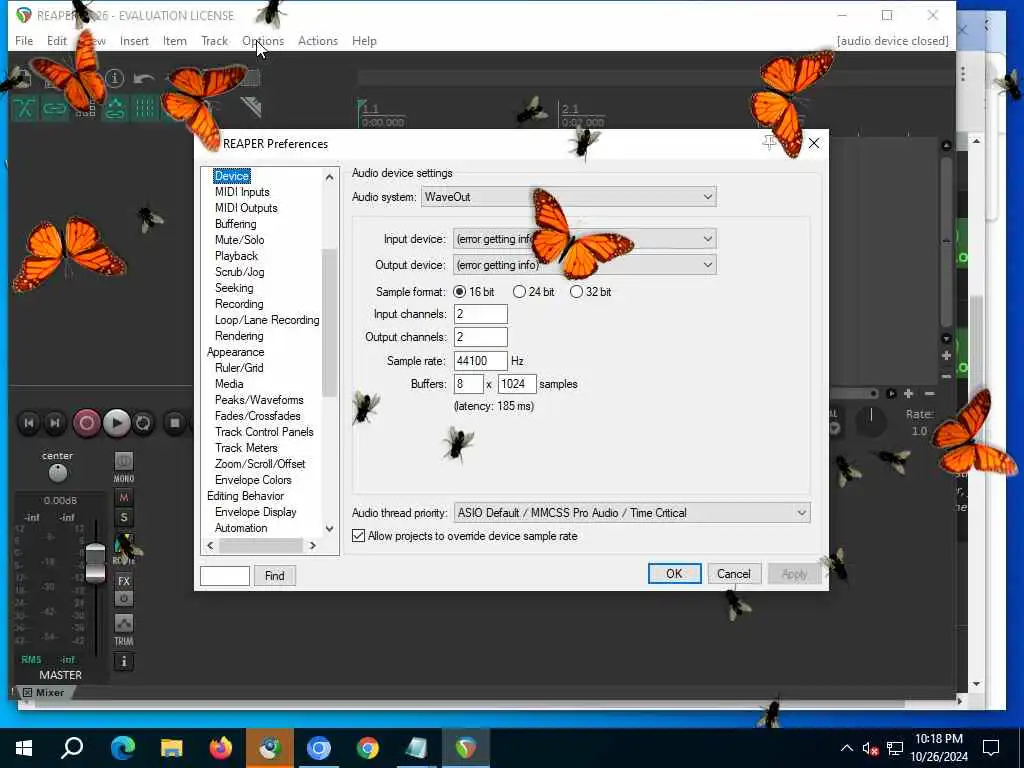Viewport: 1024px width, 768px height.
Task: Open Windows Start menu
Action: (24, 748)
